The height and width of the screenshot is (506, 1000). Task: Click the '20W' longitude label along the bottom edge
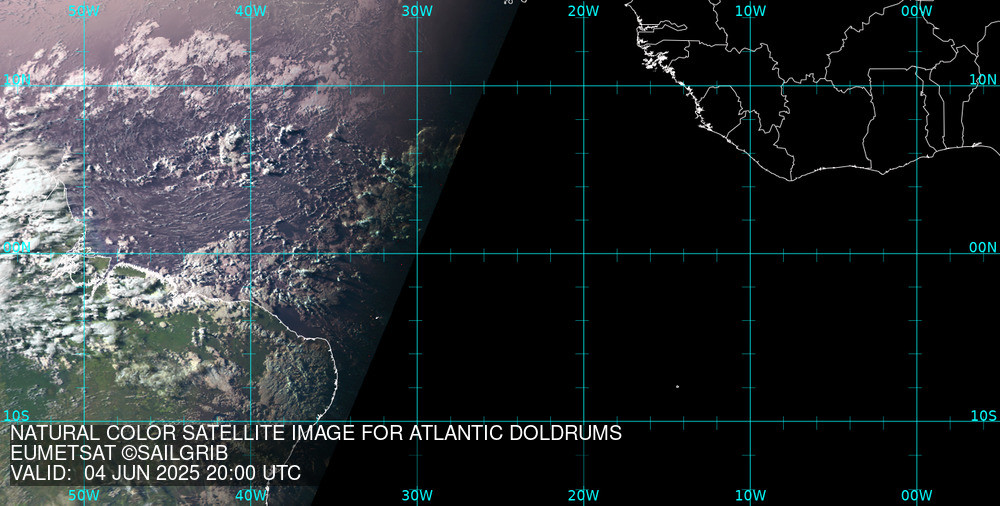[x=584, y=496]
